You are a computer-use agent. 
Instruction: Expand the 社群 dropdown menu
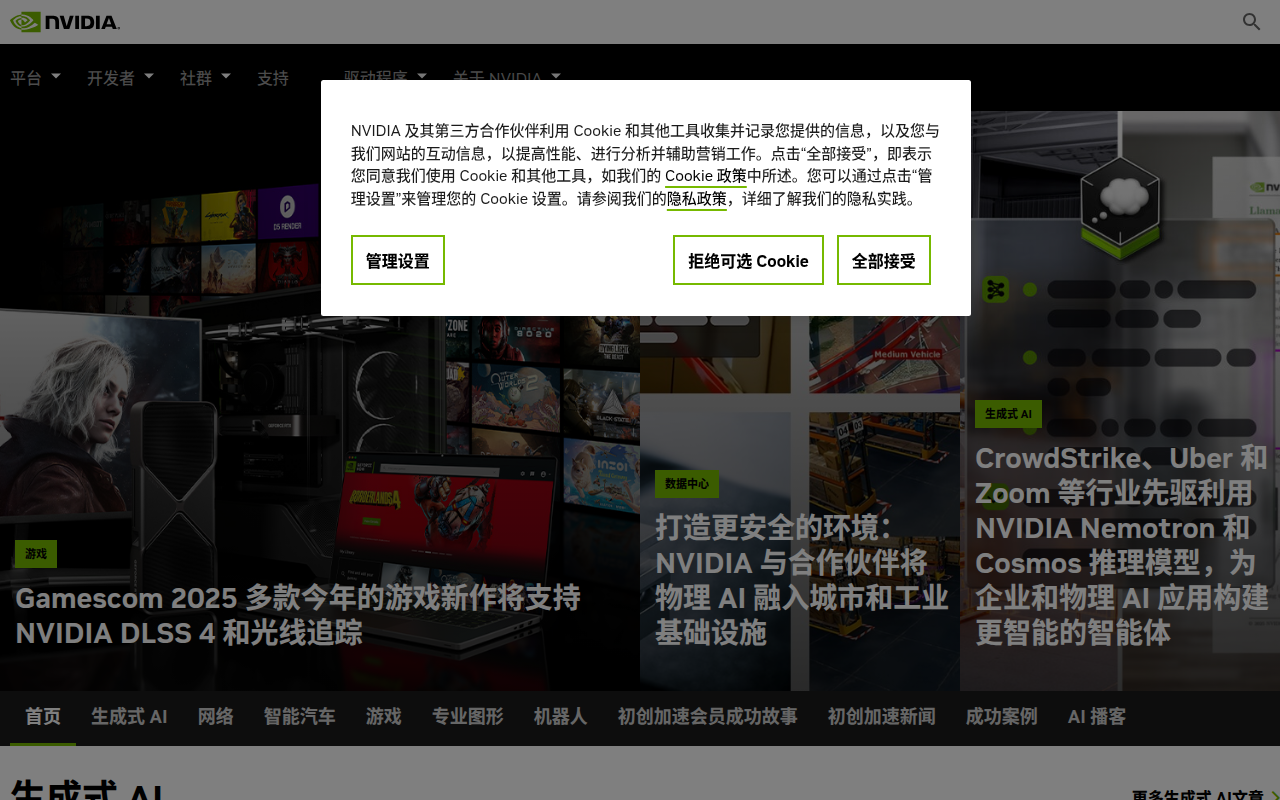pyautogui.click(x=205, y=77)
